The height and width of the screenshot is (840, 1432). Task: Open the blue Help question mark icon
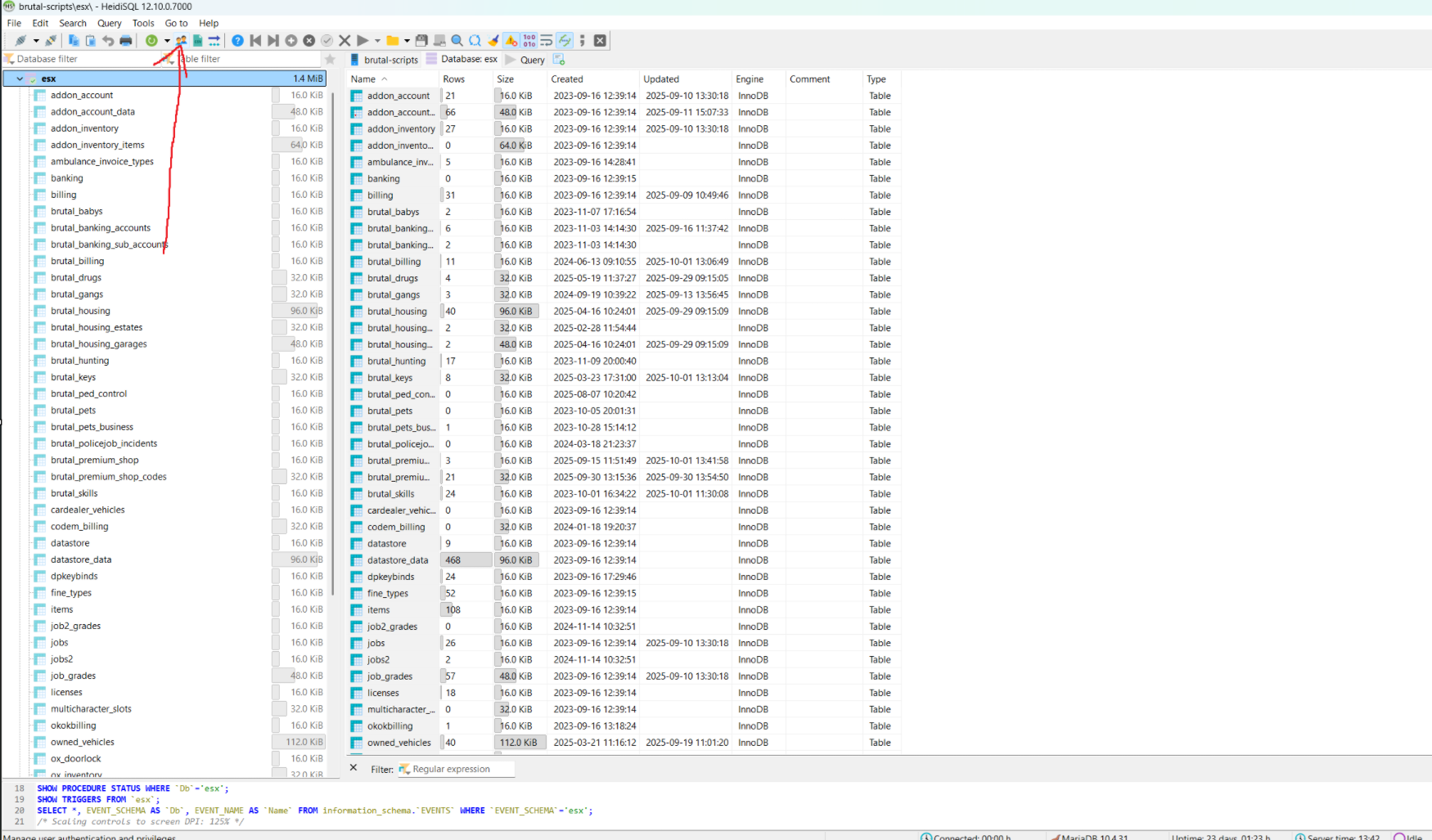point(237,40)
